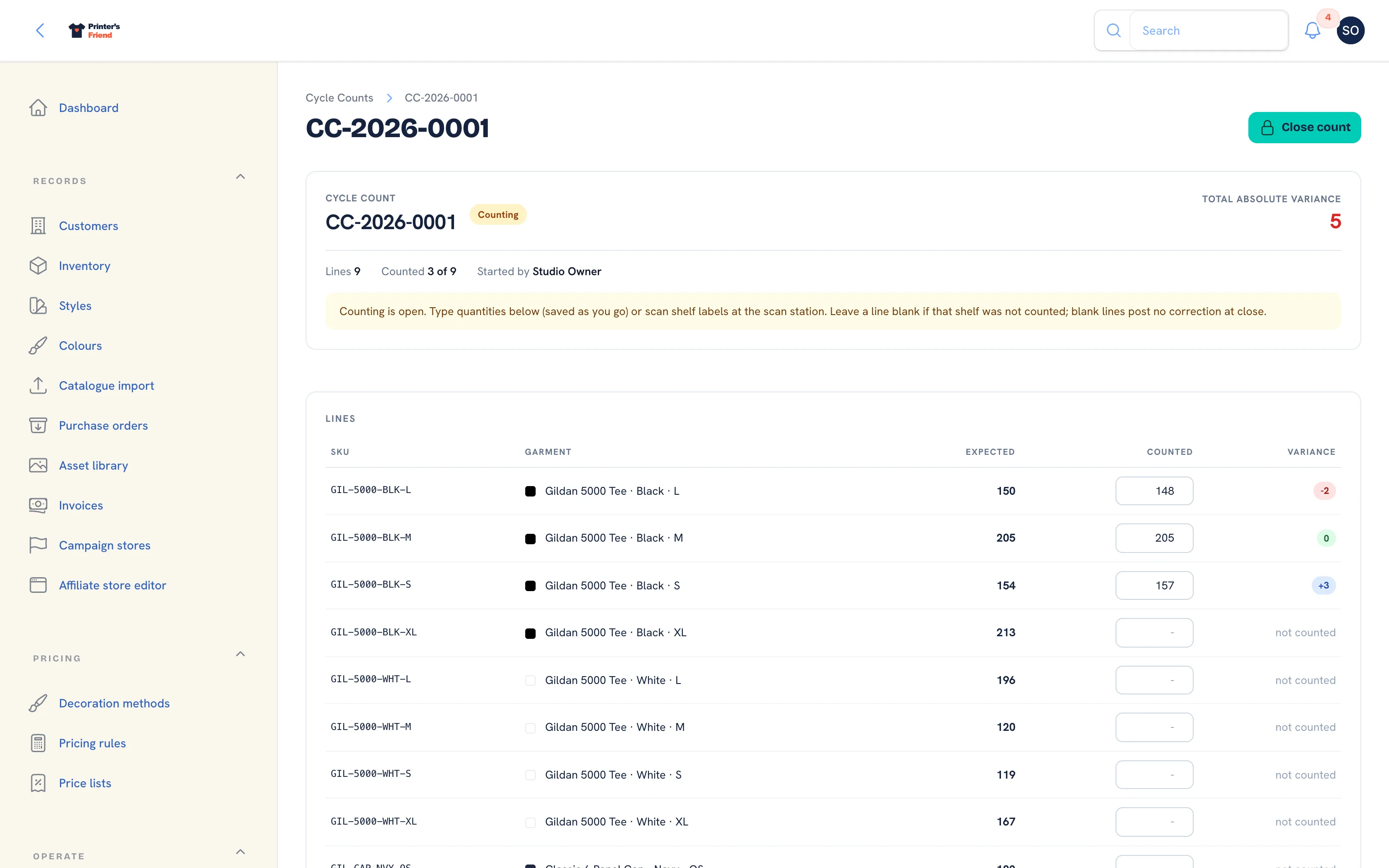This screenshot has width=1389, height=868.
Task: Click the Customers building icon
Action: tap(38, 226)
